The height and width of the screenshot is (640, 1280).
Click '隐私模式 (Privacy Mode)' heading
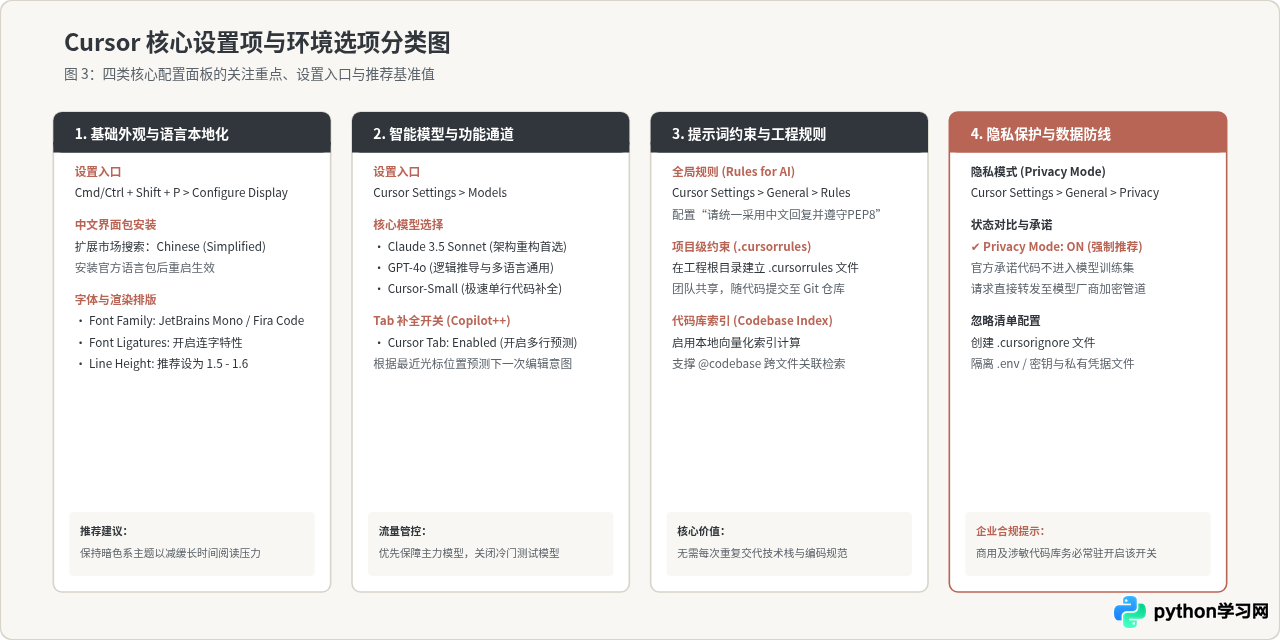point(1038,172)
